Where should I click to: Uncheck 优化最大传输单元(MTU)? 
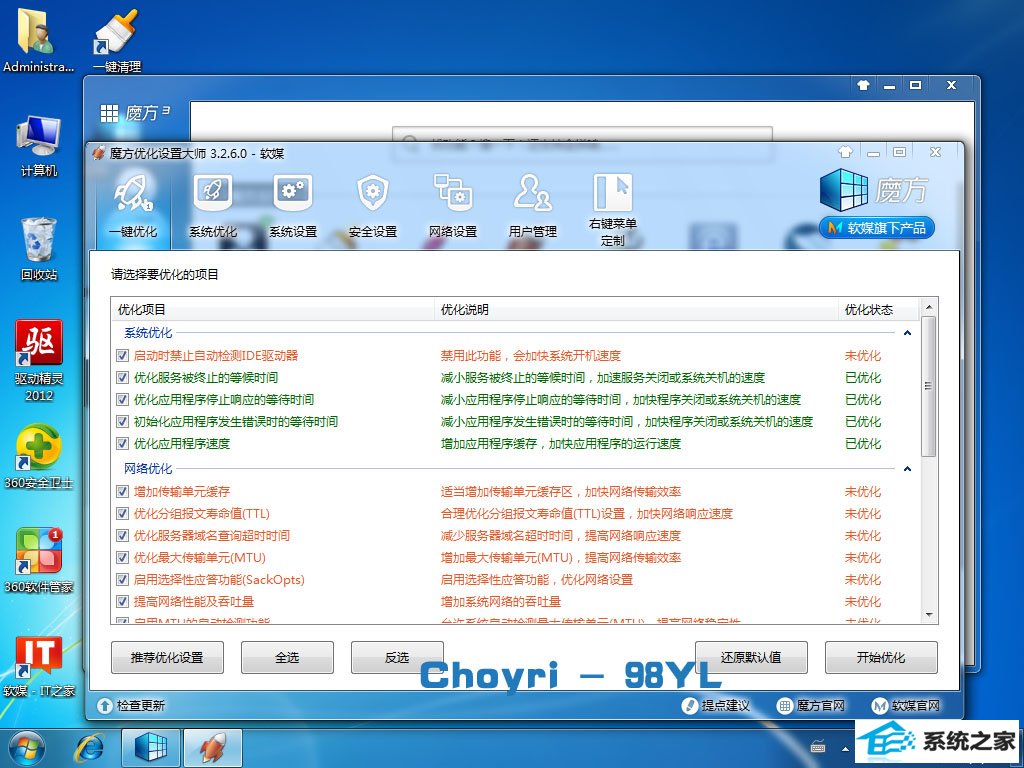(x=122, y=558)
